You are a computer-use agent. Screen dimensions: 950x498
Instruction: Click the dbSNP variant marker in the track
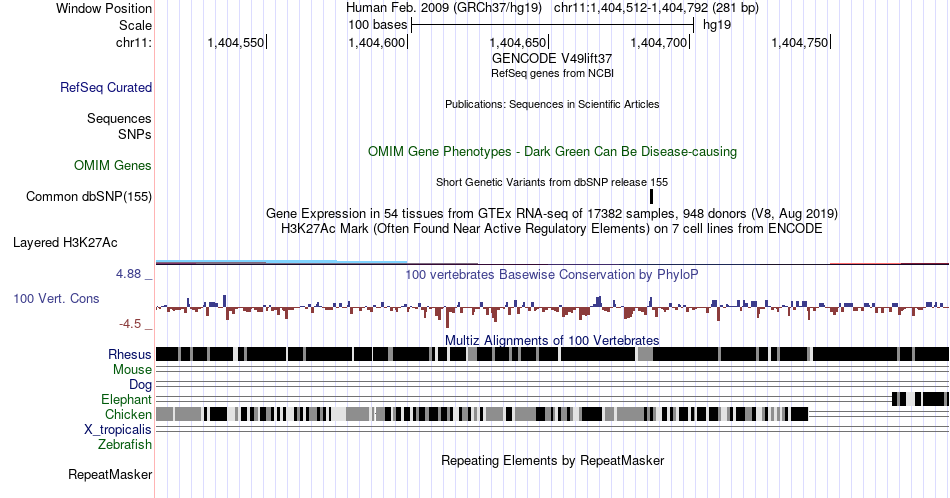click(x=651, y=196)
